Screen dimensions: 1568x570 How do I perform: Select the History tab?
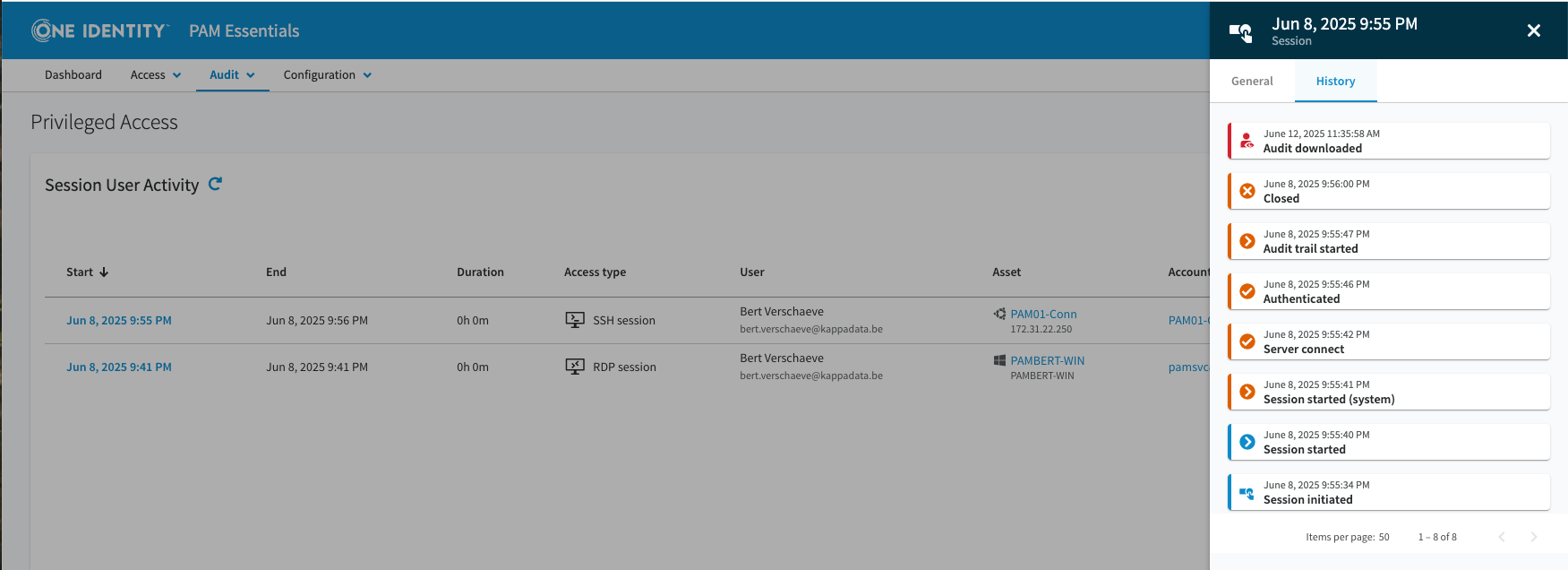(x=1334, y=82)
